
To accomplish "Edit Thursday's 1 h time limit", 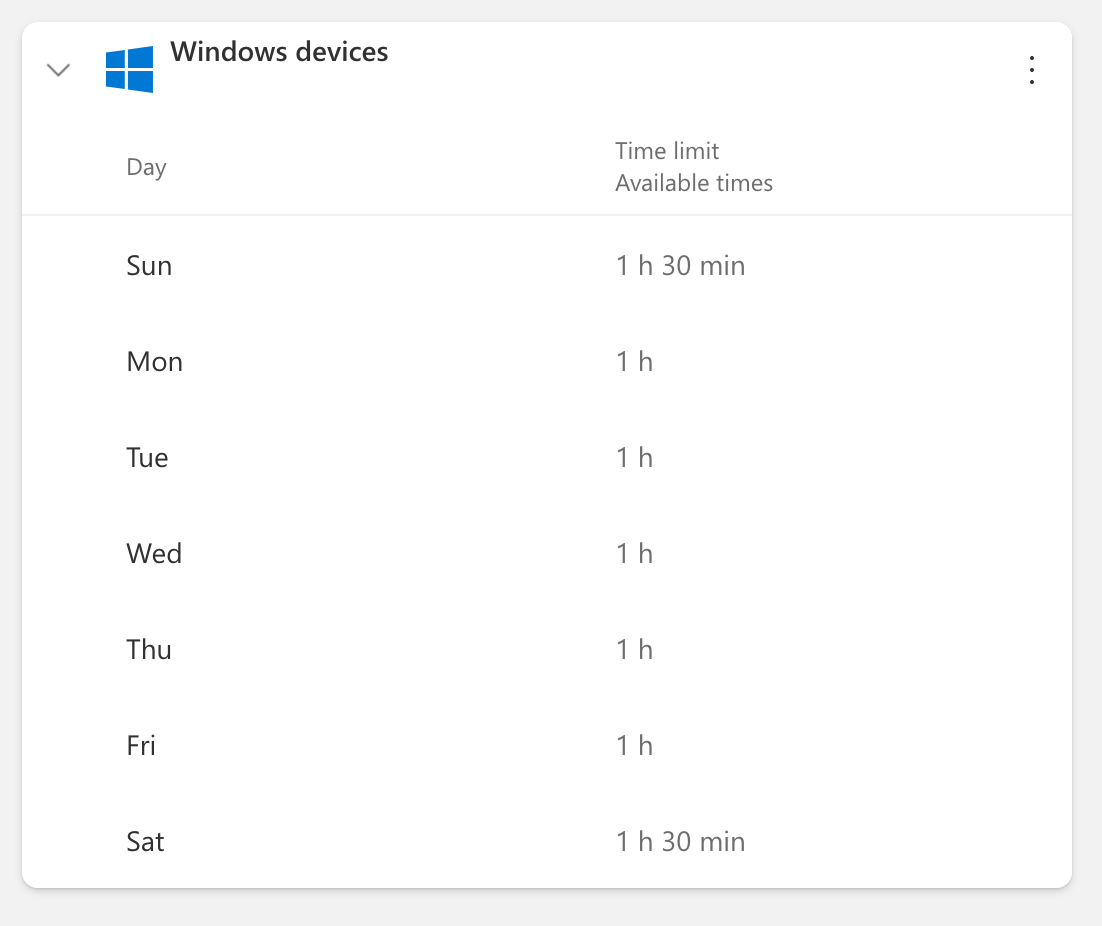I will click(634, 650).
